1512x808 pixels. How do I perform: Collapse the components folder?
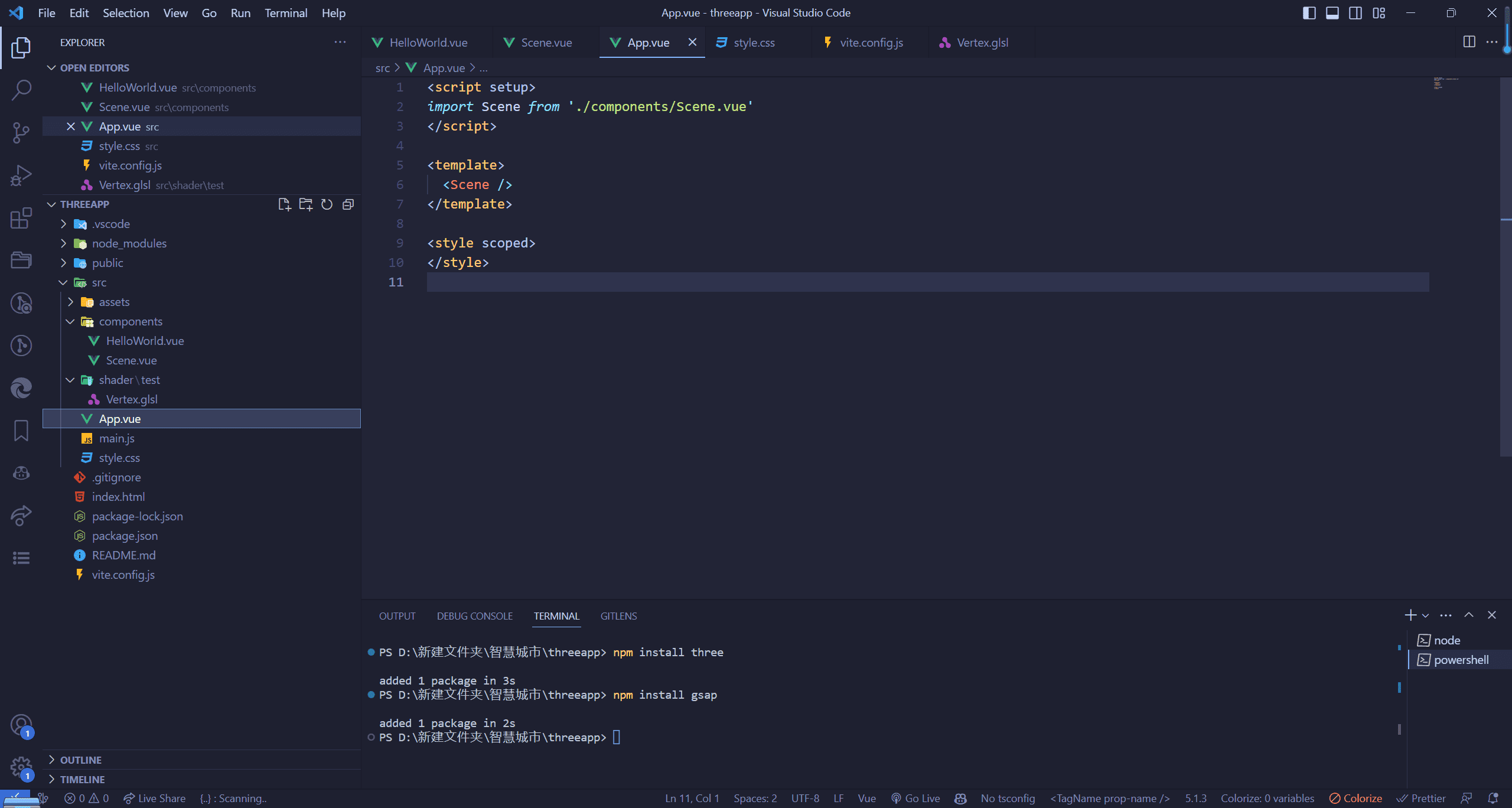(x=71, y=321)
